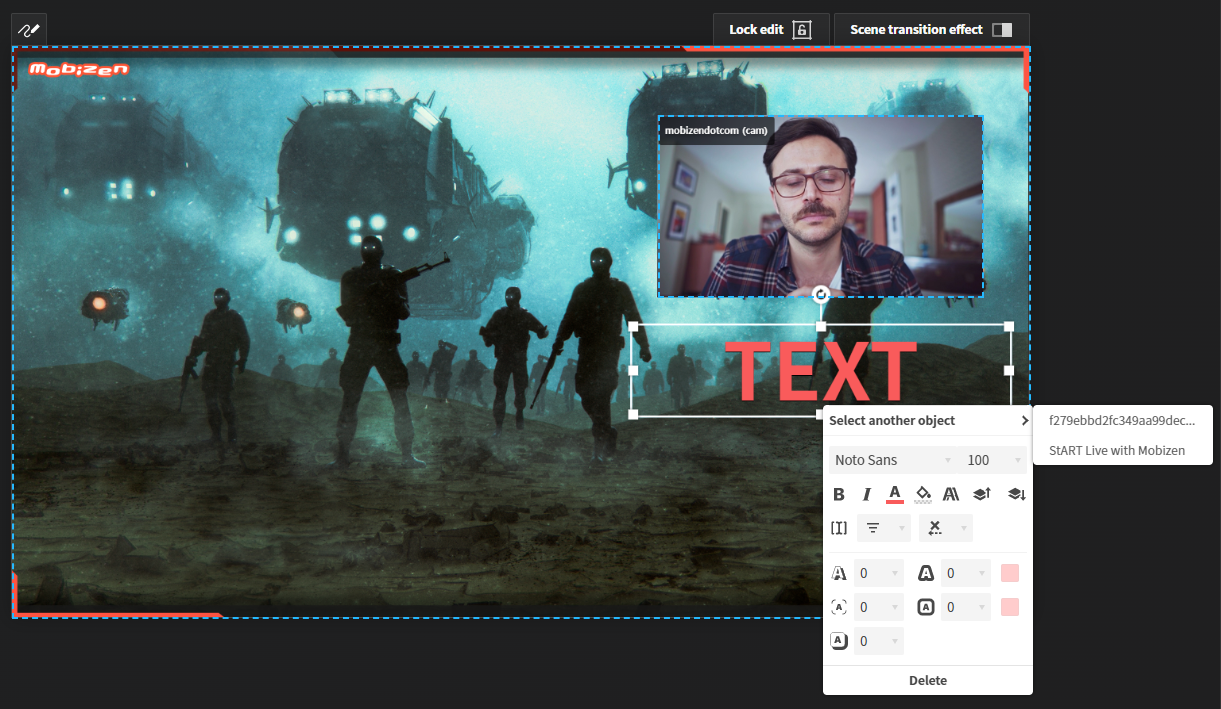
Task: Open the font size 100 dropdown
Action: pyautogui.click(x=994, y=460)
